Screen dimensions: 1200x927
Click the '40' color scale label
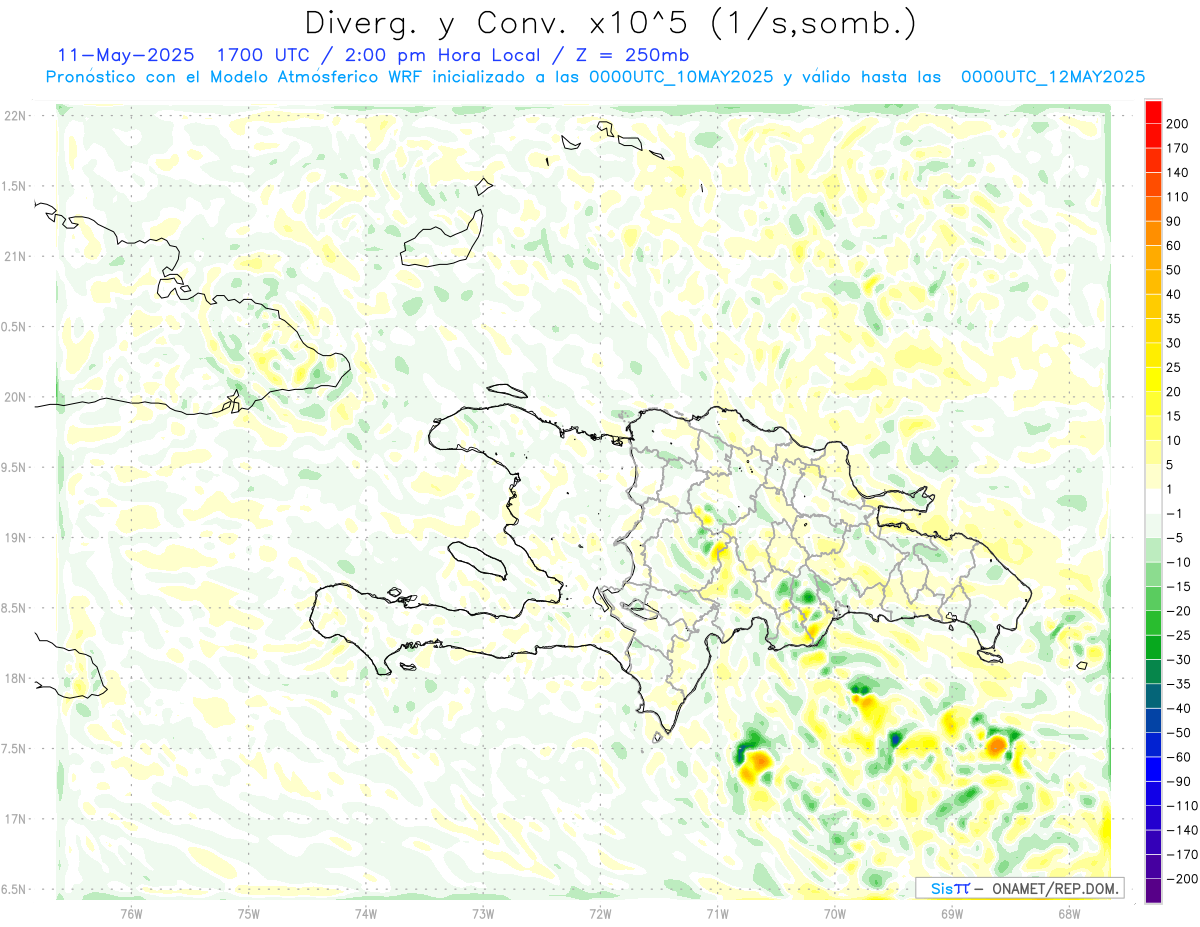pyautogui.click(x=1174, y=294)
